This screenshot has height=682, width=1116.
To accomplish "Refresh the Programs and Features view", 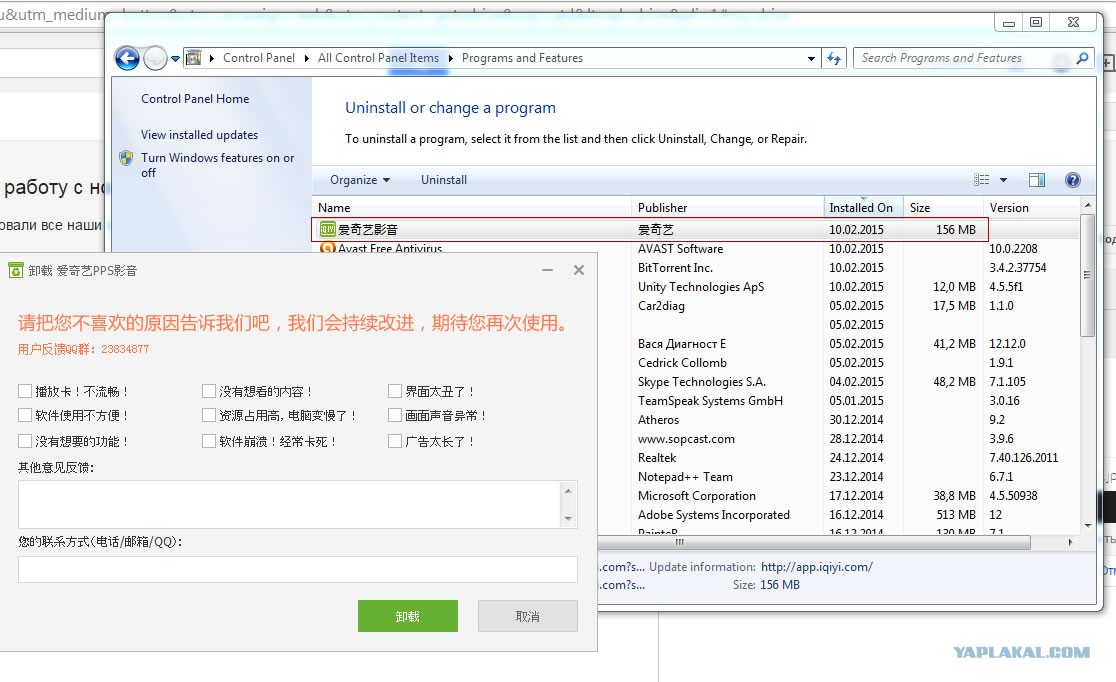I will (834, 58).
